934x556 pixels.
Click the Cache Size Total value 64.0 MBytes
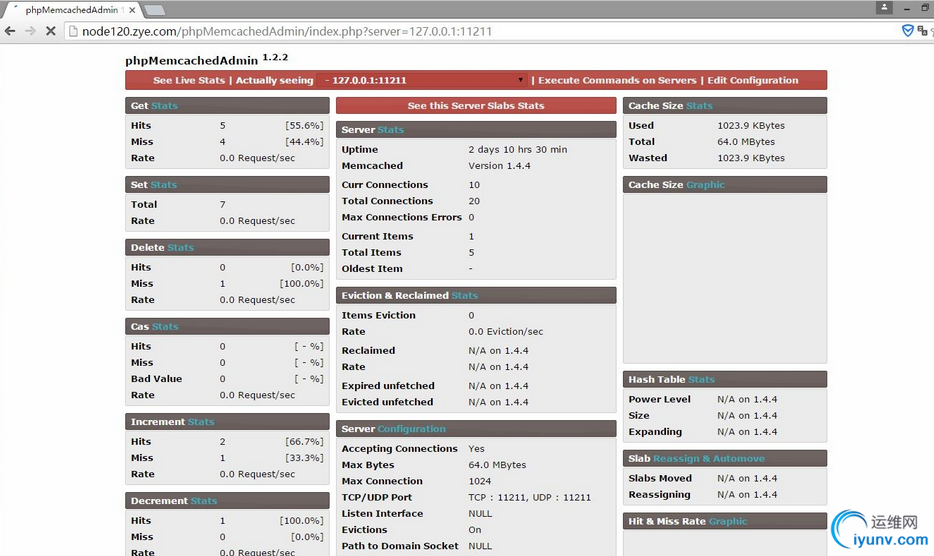746,142
